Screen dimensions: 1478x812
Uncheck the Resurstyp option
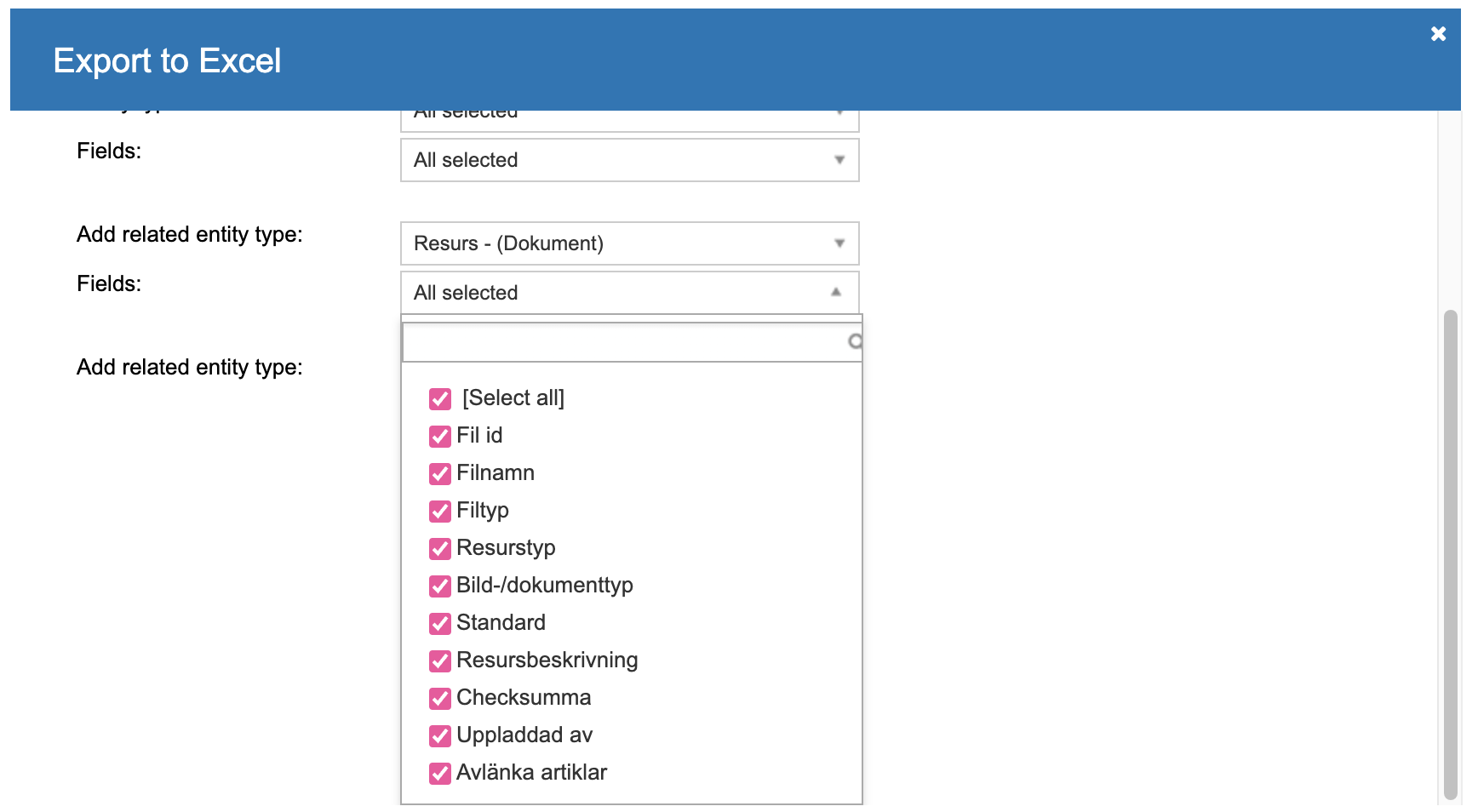click(x=440, y=548)
